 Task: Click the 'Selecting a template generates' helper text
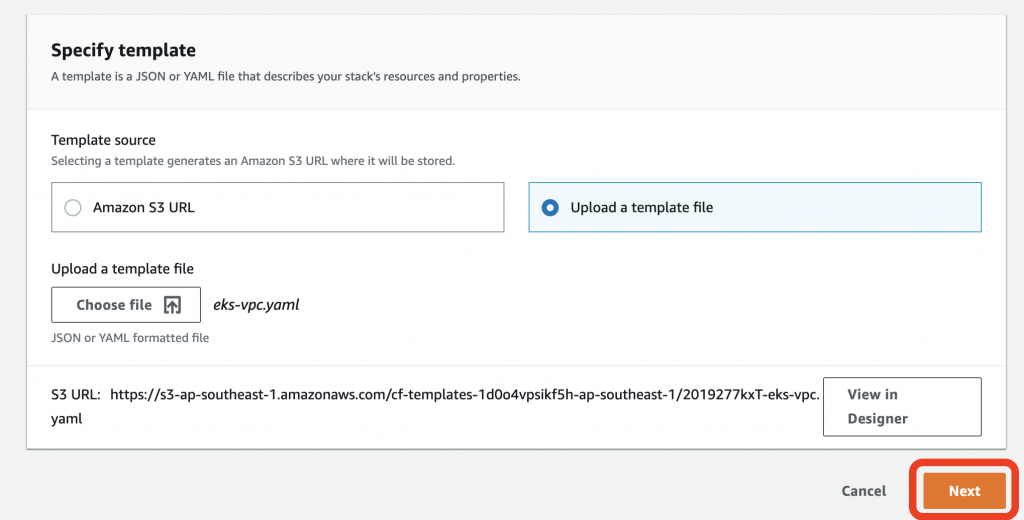[253, 161]
